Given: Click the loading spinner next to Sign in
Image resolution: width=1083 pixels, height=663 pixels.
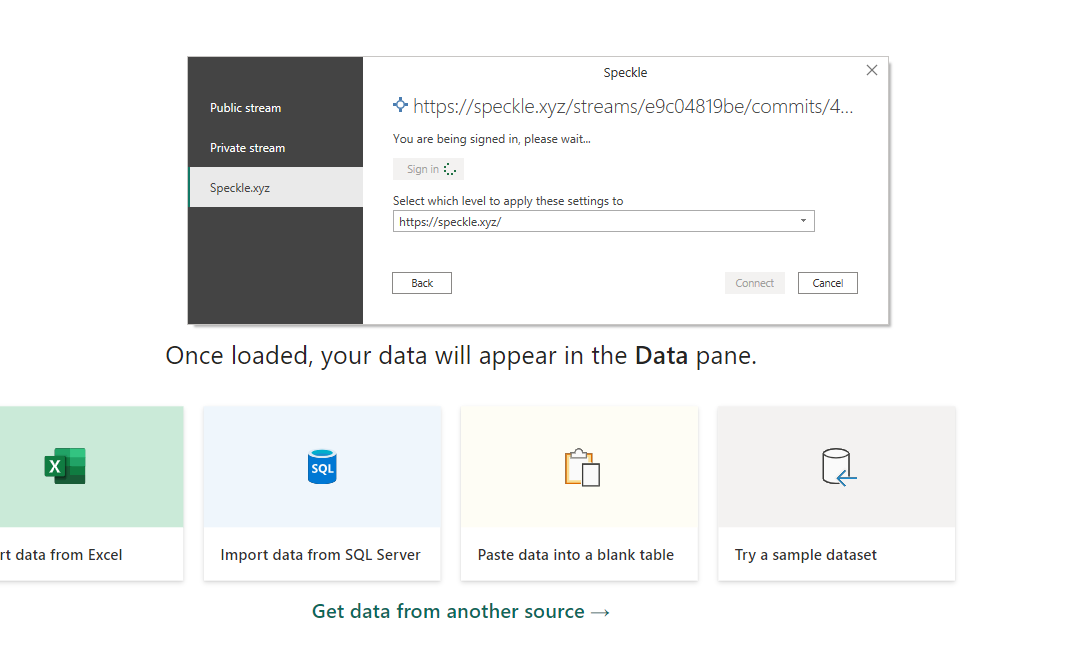Looking at the screenshot, I should tap(450, 169).
